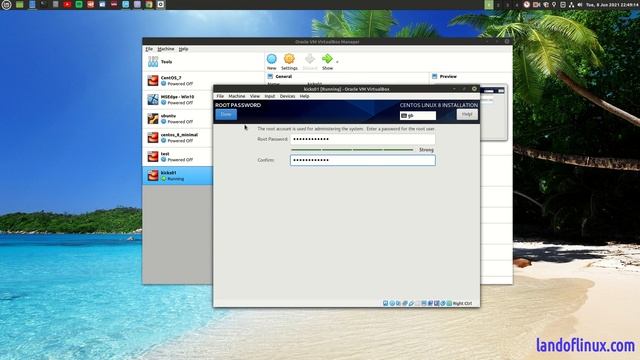
Task: Focus the Confirm password input field
Action: [x=362, y=160]
